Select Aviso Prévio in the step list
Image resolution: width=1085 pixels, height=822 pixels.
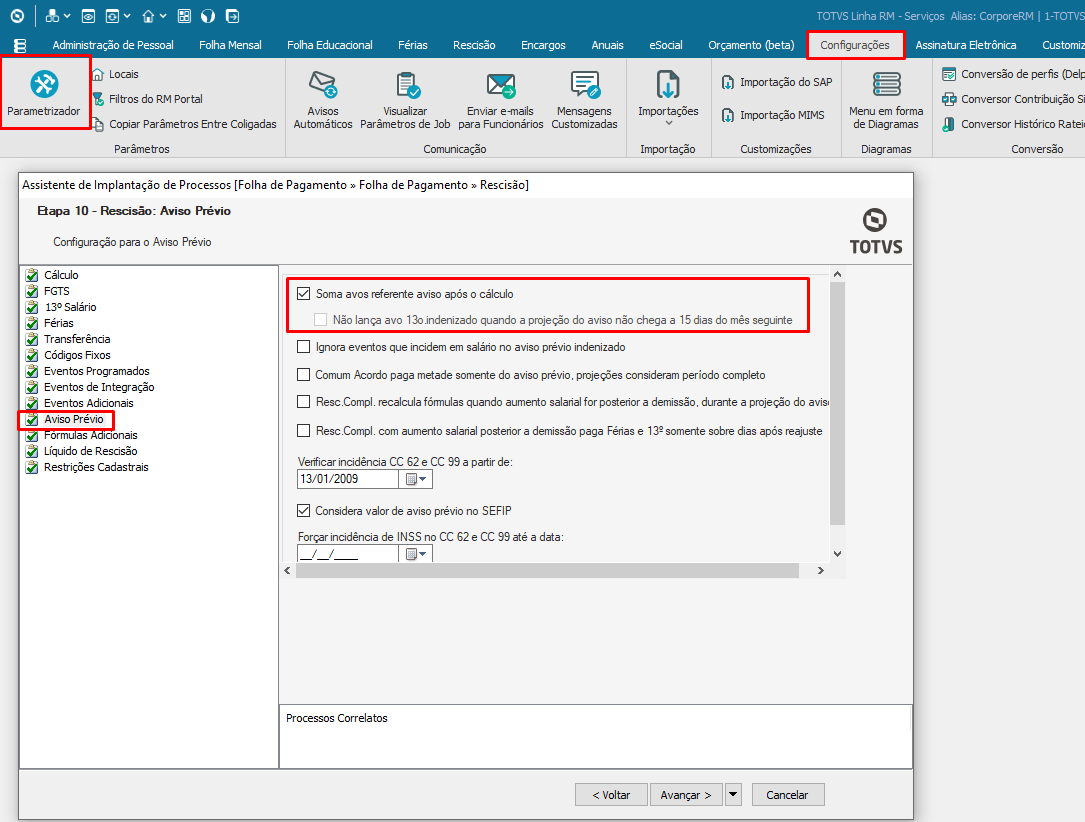pos(73,419)
